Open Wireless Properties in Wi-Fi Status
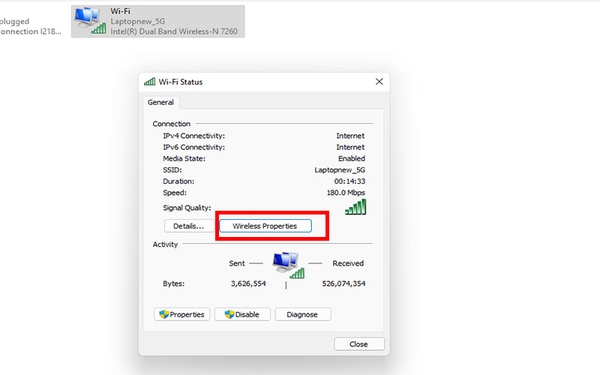The height and width of the screenshot is (375, 600). pyautogui.click(x=265, y=226)
